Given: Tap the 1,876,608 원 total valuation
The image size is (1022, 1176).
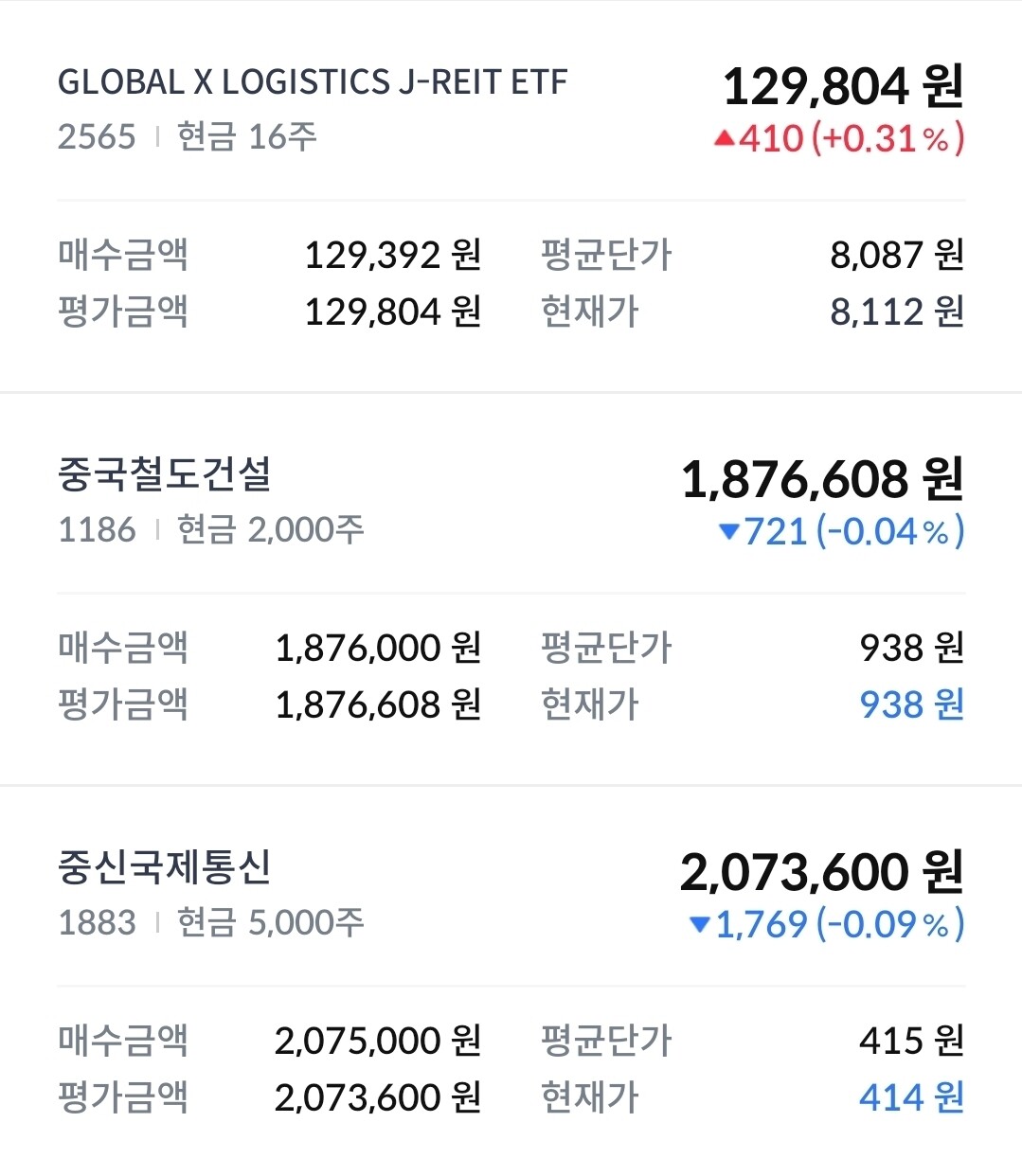Looking at the screenshot, I should point(822,479).
